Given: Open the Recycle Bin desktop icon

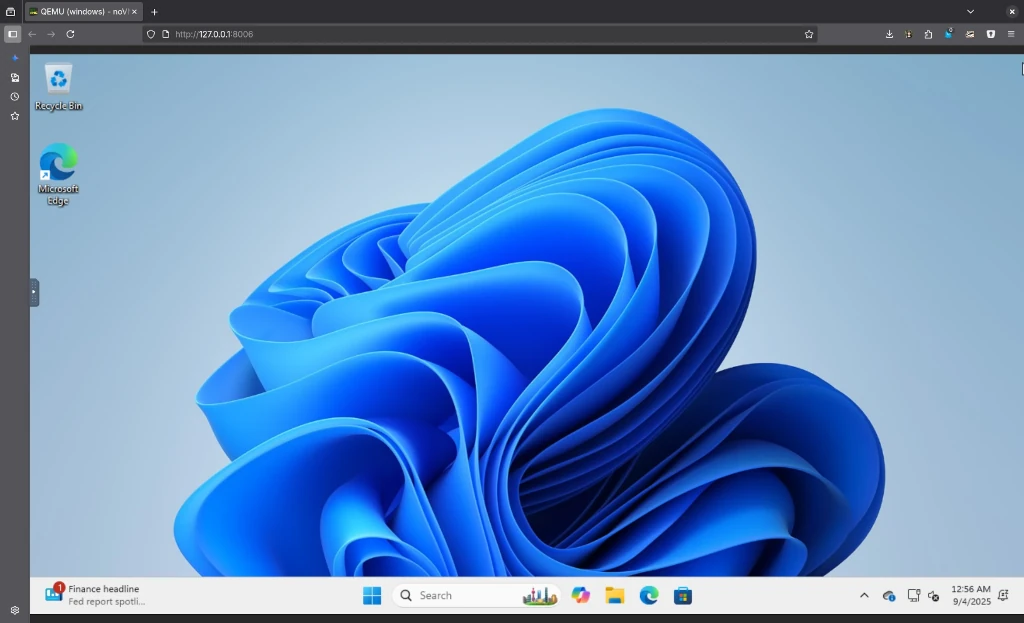Looking at the screenshot, I should 58,87.
